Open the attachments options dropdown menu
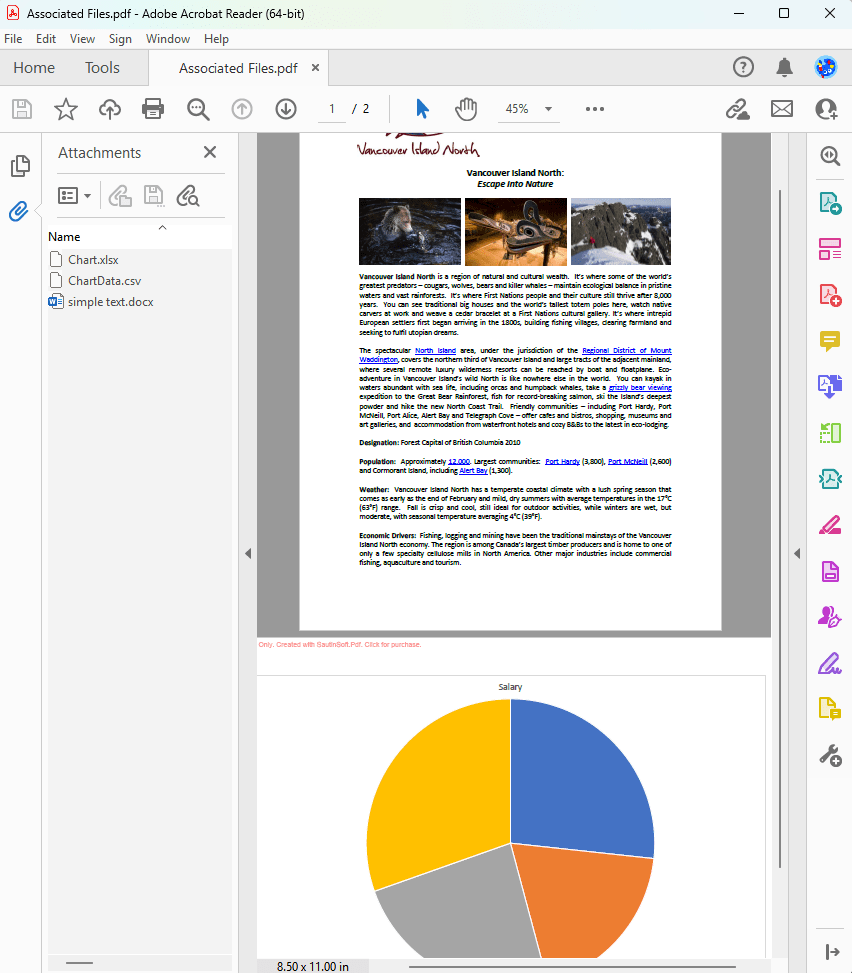 coord(74,196)
